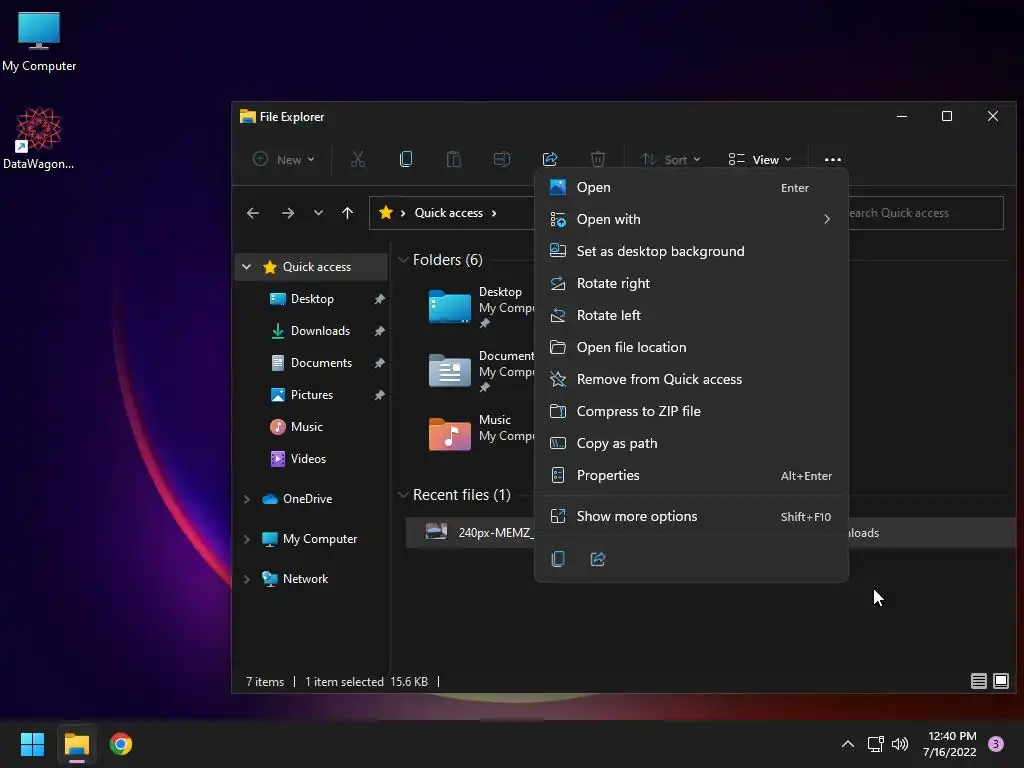Open DataWagon desktop shortcut
The image size is (1024, 768).
(39, 138)
